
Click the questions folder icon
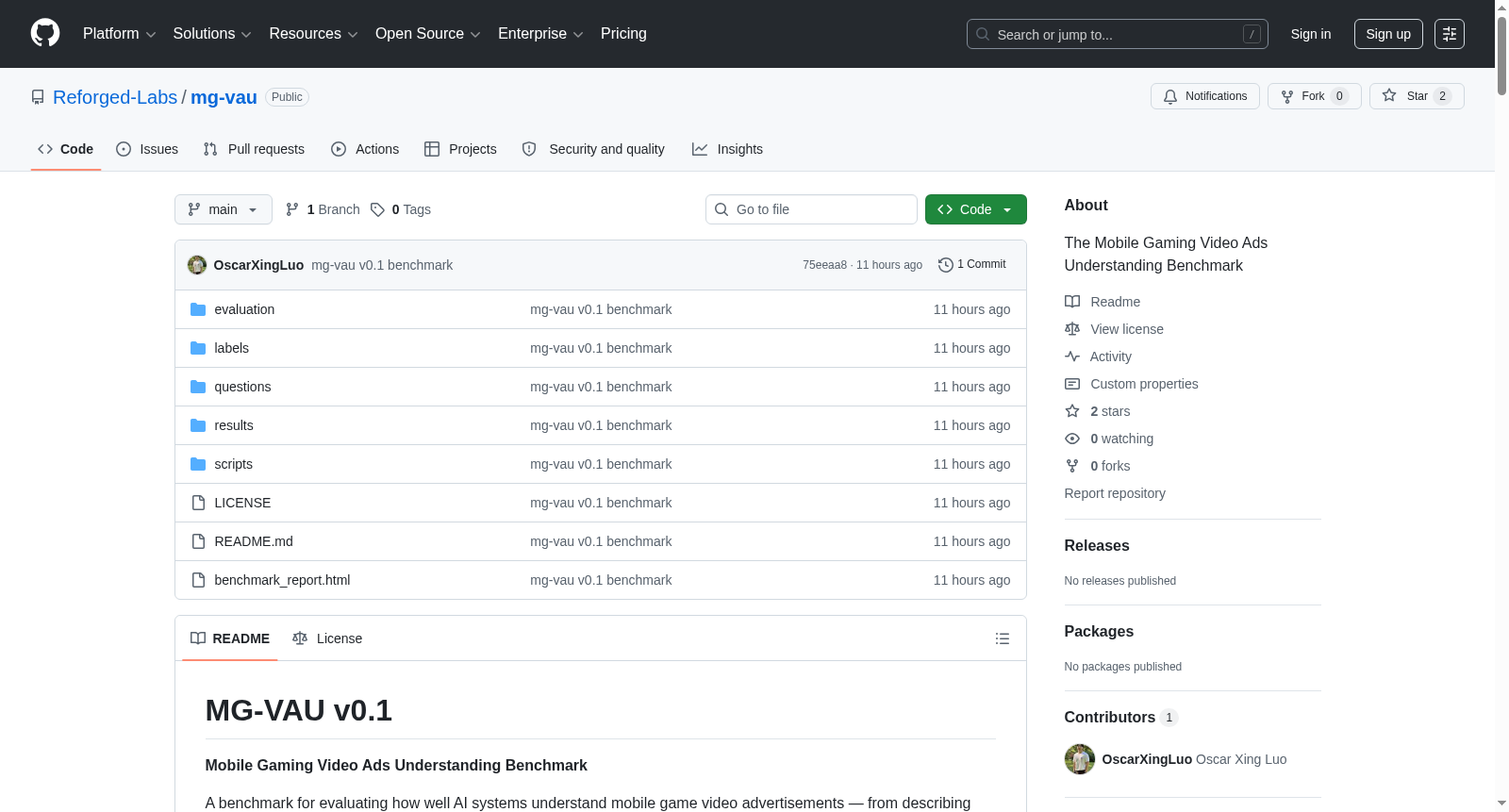pos(198,387)
